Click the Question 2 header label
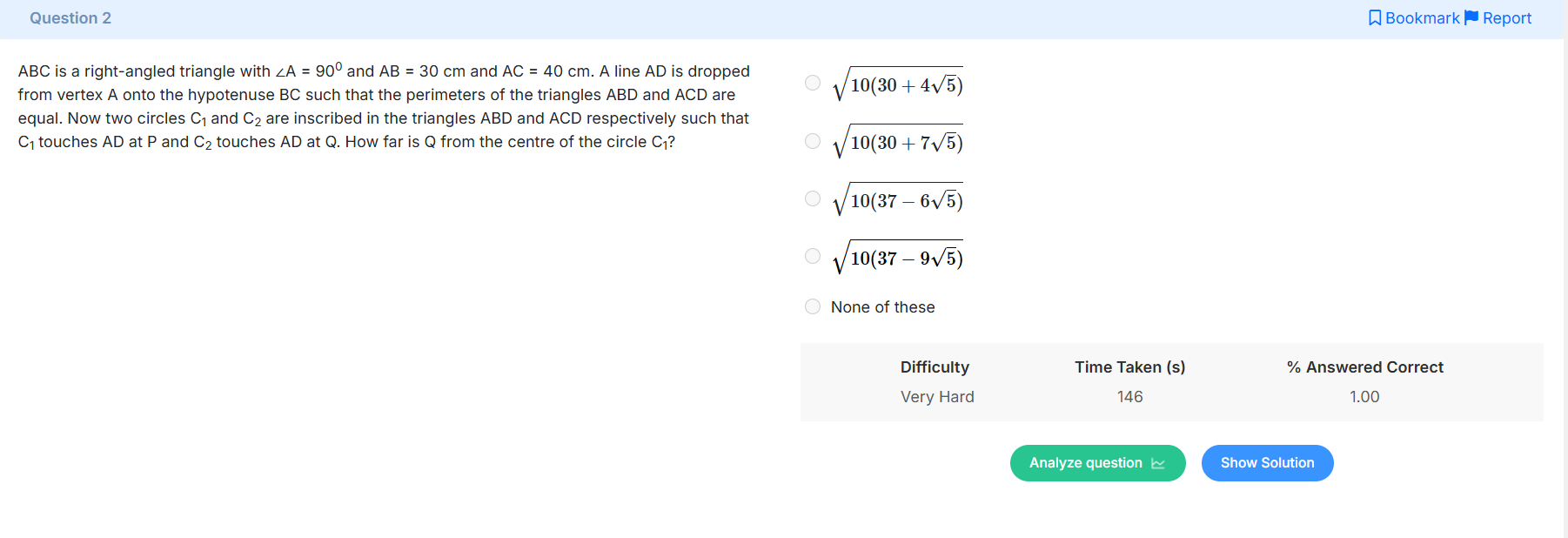 (70, 18)
